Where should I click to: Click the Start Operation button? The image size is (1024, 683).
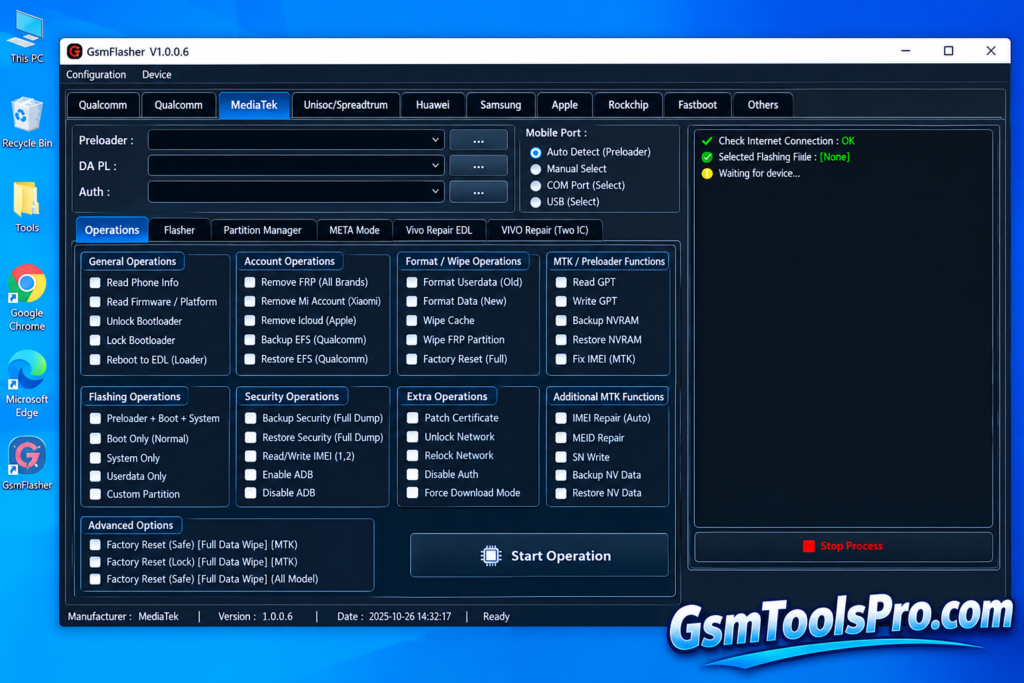(539, 556)
